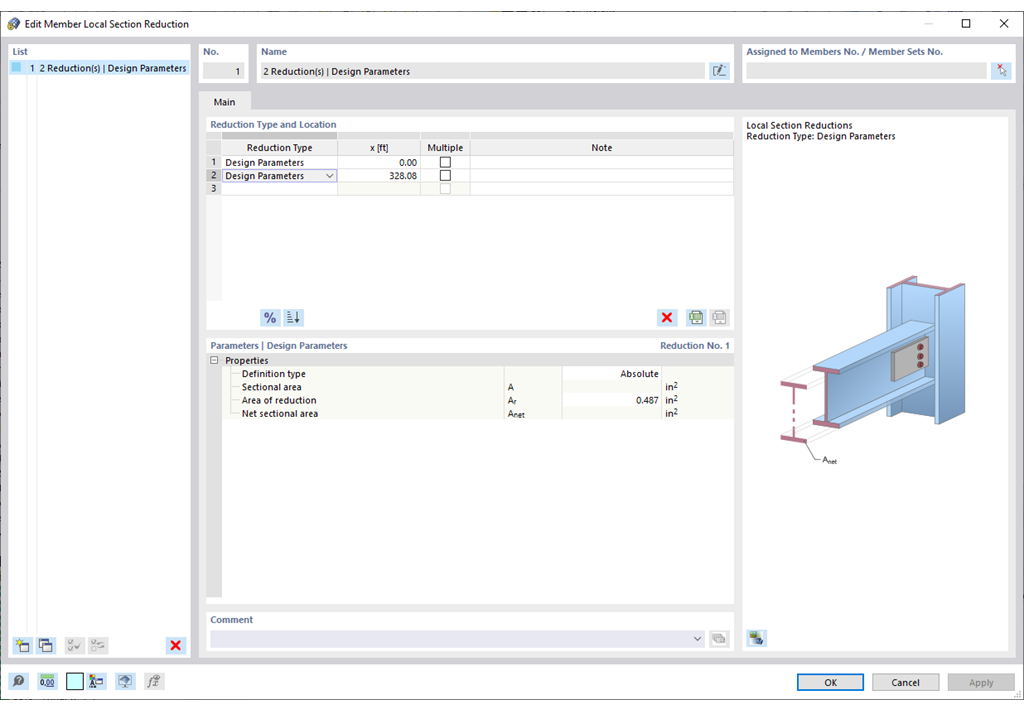The width and height of the screenshot is (1024, 712).
Task: Check the Multiple checkbox in row 1
Action: coord(444,161)
